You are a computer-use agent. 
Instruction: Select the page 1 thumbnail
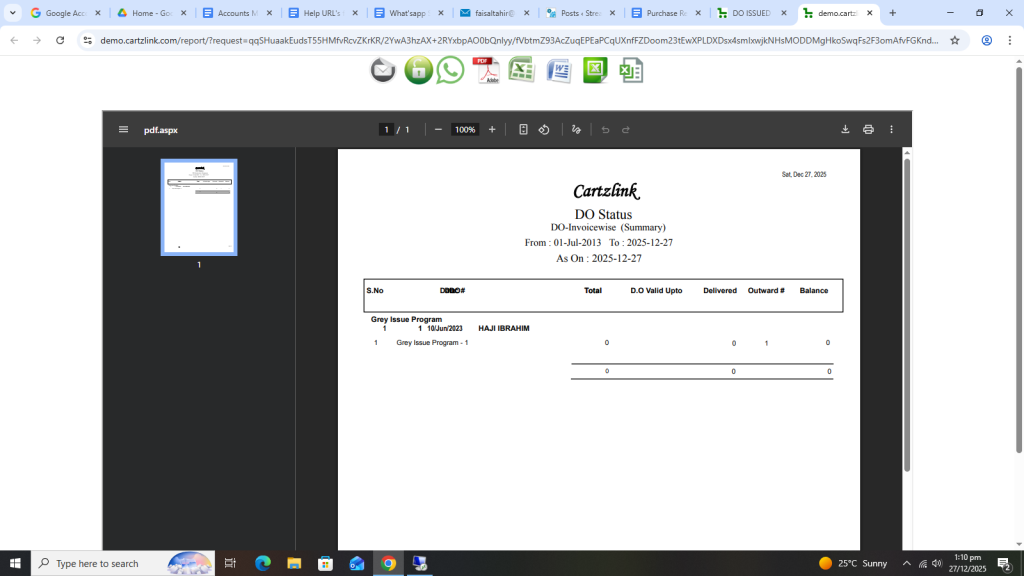click(199, 207)
